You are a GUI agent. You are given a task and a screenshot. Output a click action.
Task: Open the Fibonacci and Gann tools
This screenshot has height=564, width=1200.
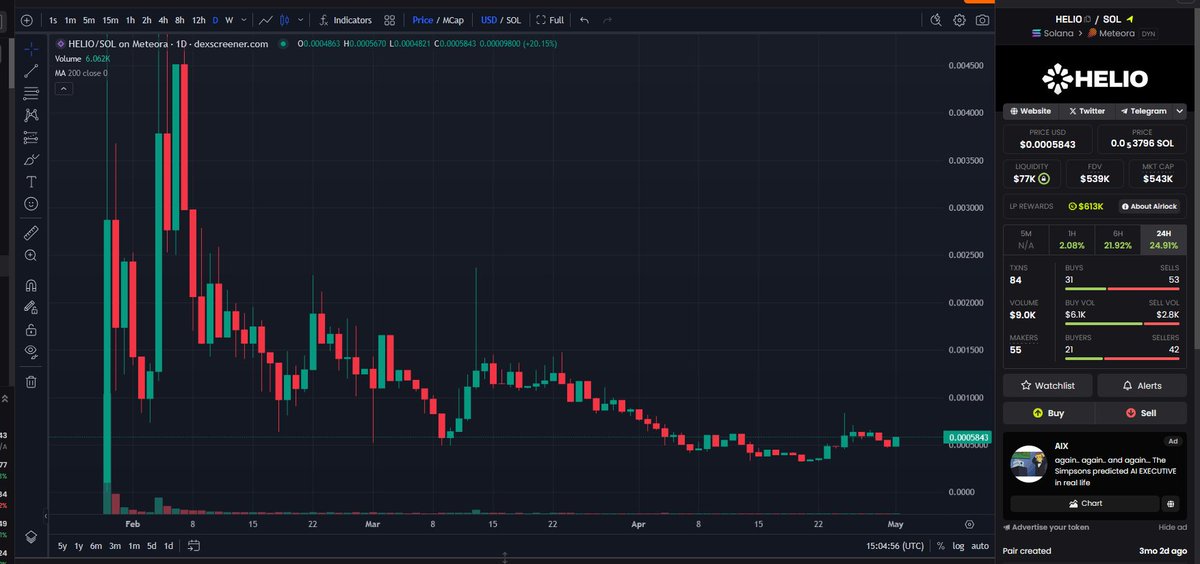[31, 93]
